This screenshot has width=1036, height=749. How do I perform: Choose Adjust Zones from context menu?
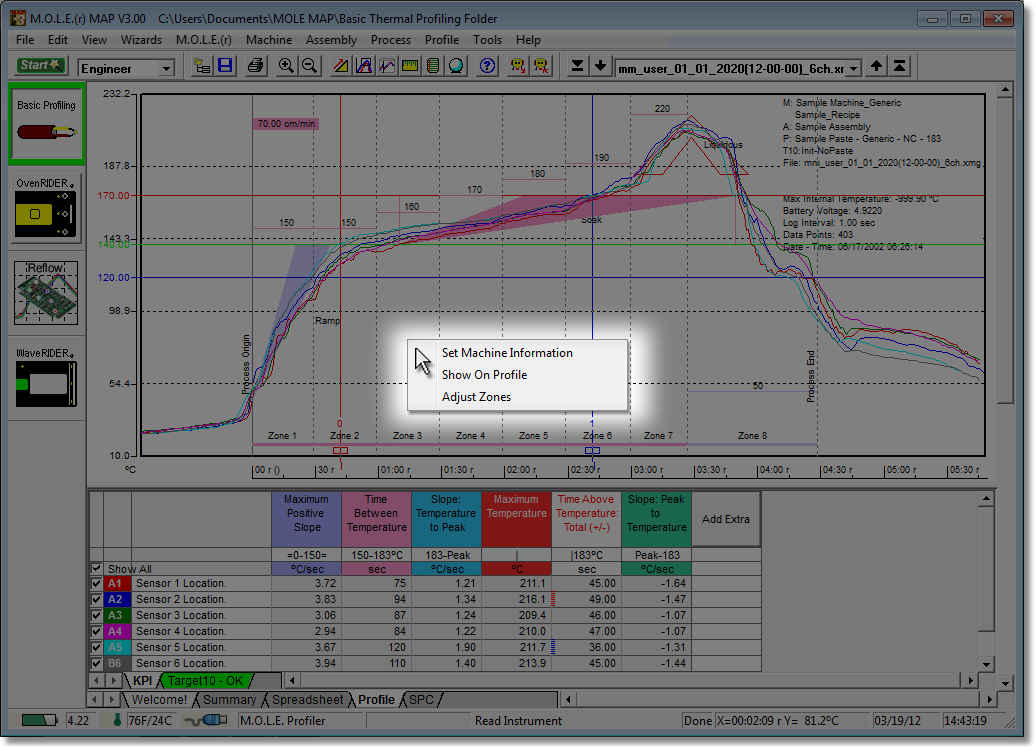517,397
